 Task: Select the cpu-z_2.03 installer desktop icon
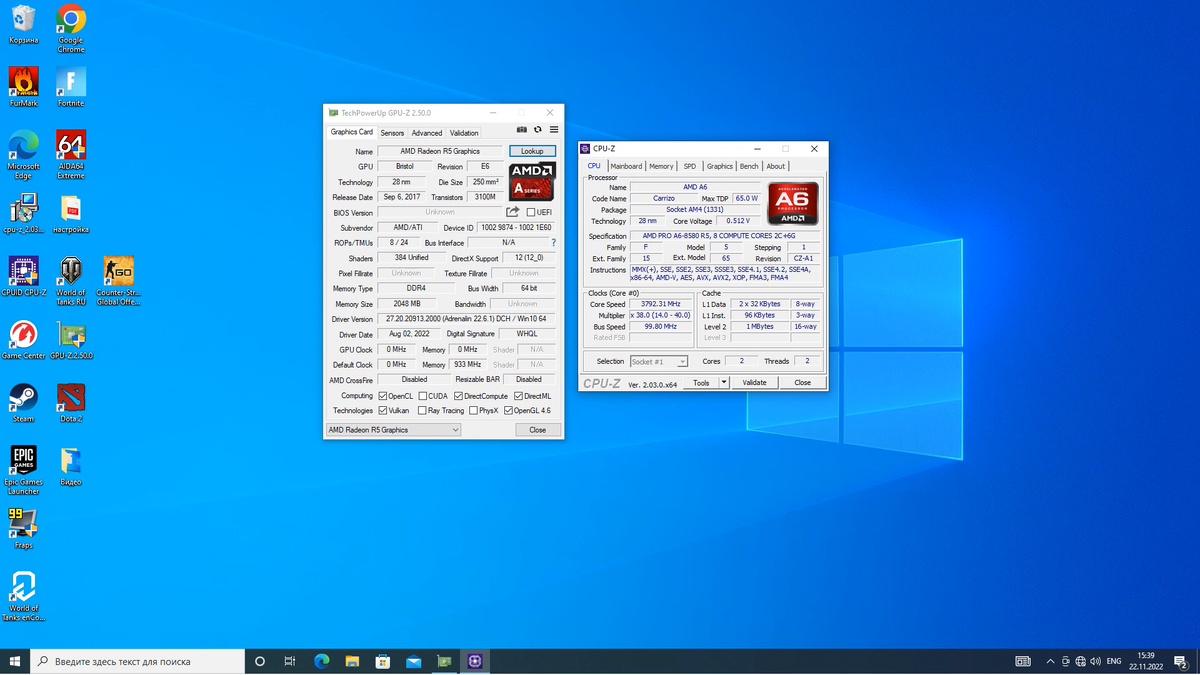pyautogui.click(x=23, y=213)
